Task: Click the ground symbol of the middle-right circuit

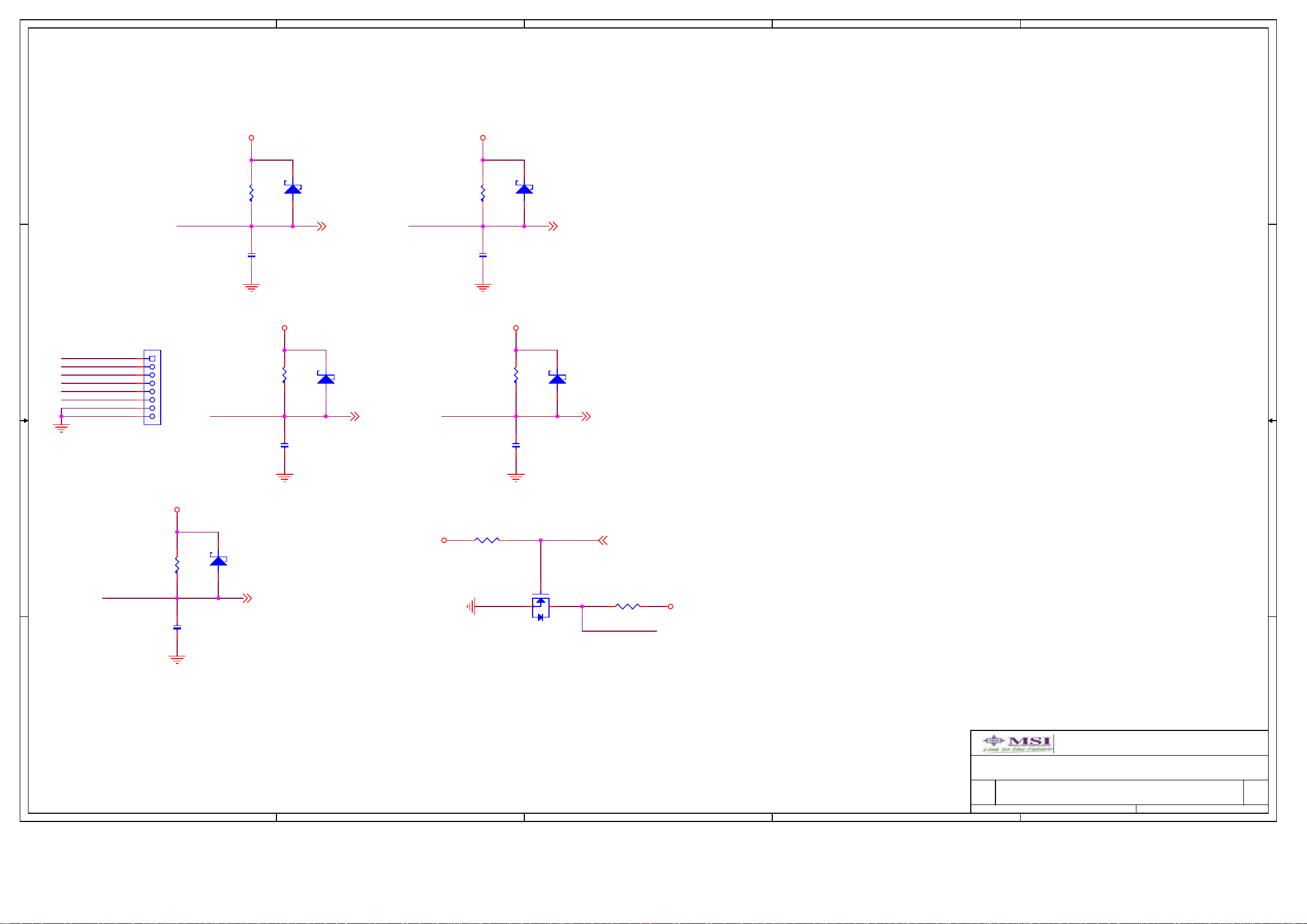Action: click(x=516, y=477)
